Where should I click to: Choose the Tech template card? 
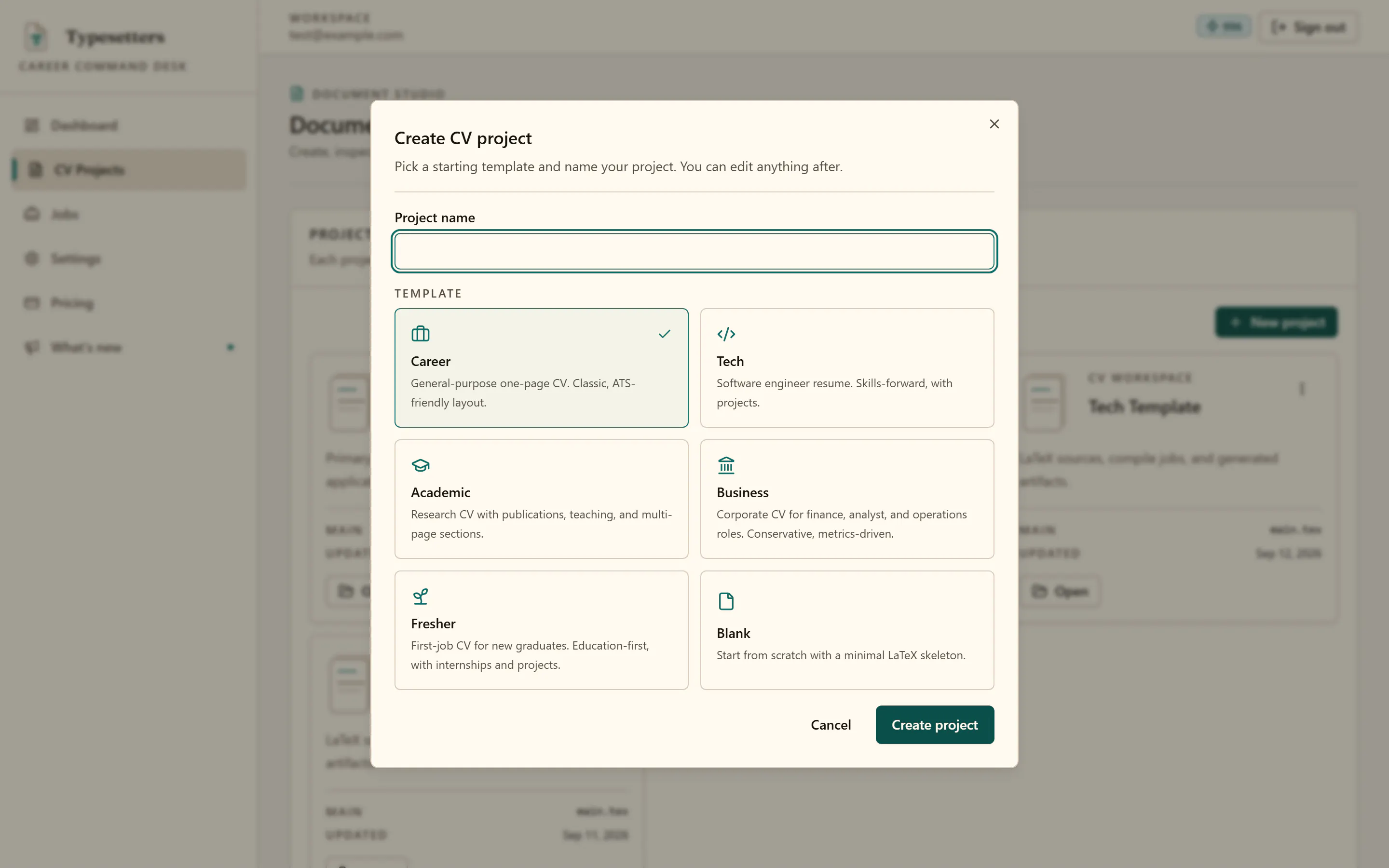(846, 368)
